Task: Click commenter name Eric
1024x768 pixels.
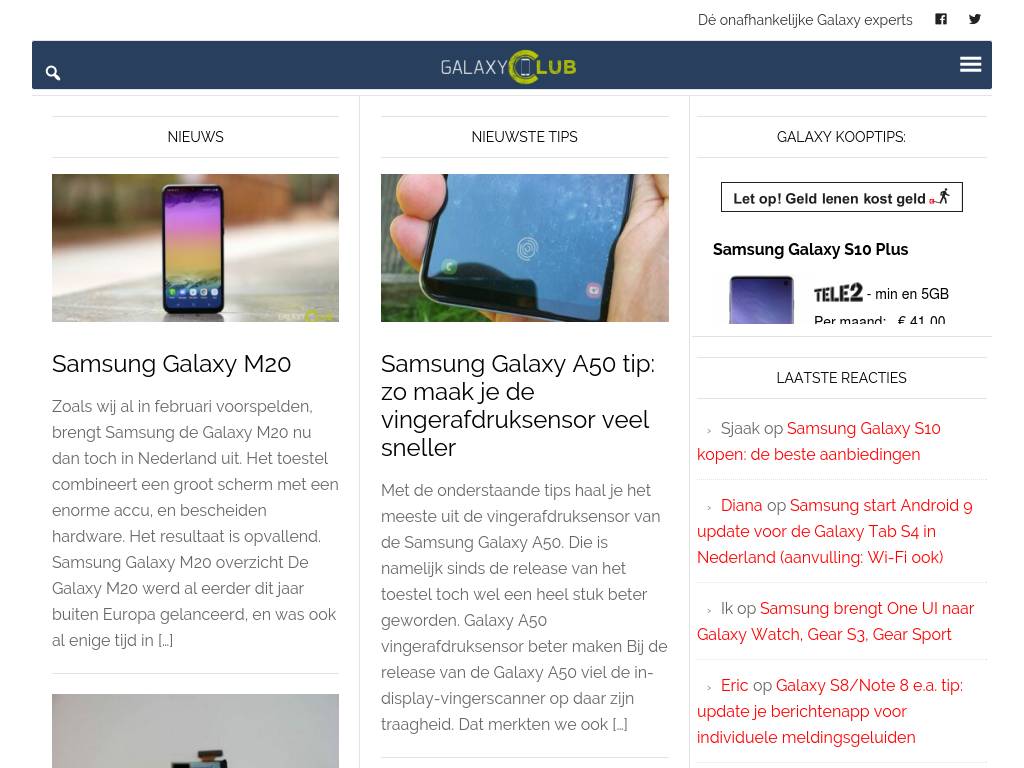Action: pos(734,685)
